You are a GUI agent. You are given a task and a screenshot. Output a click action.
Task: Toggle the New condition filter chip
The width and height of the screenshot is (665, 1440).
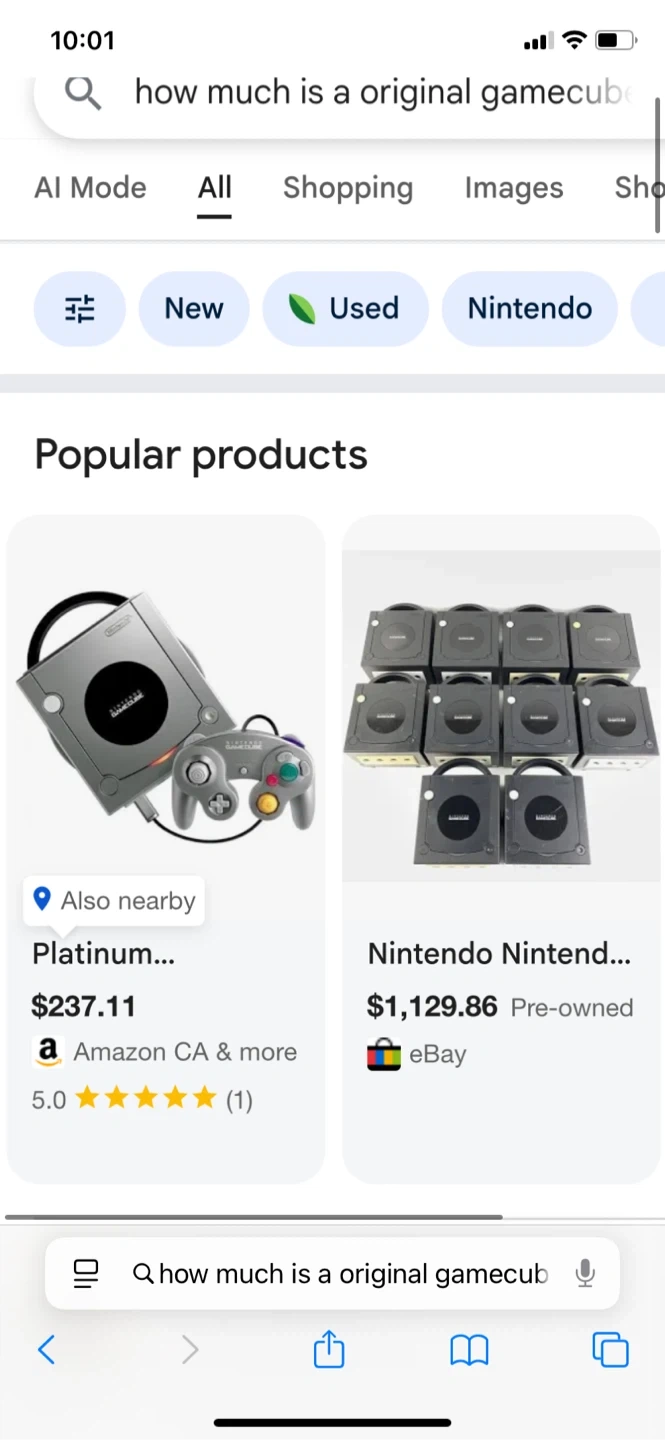[194, 309]
